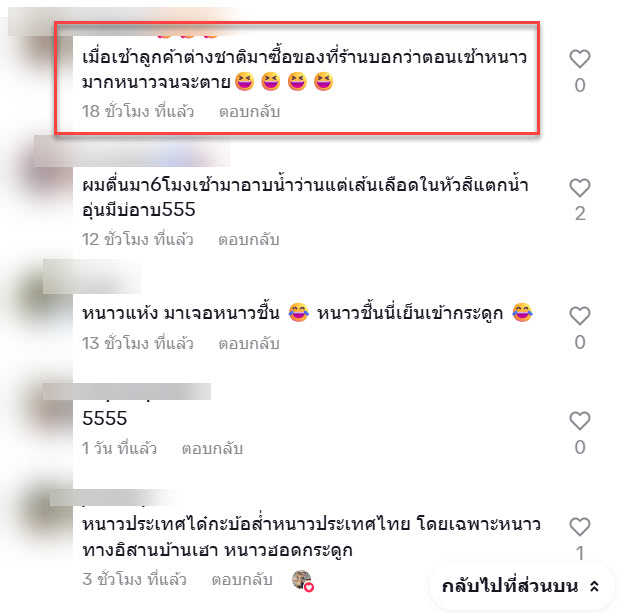Like the comment about waking at 6
This screenshot has width=622, height=613.
tap(580, 187)
